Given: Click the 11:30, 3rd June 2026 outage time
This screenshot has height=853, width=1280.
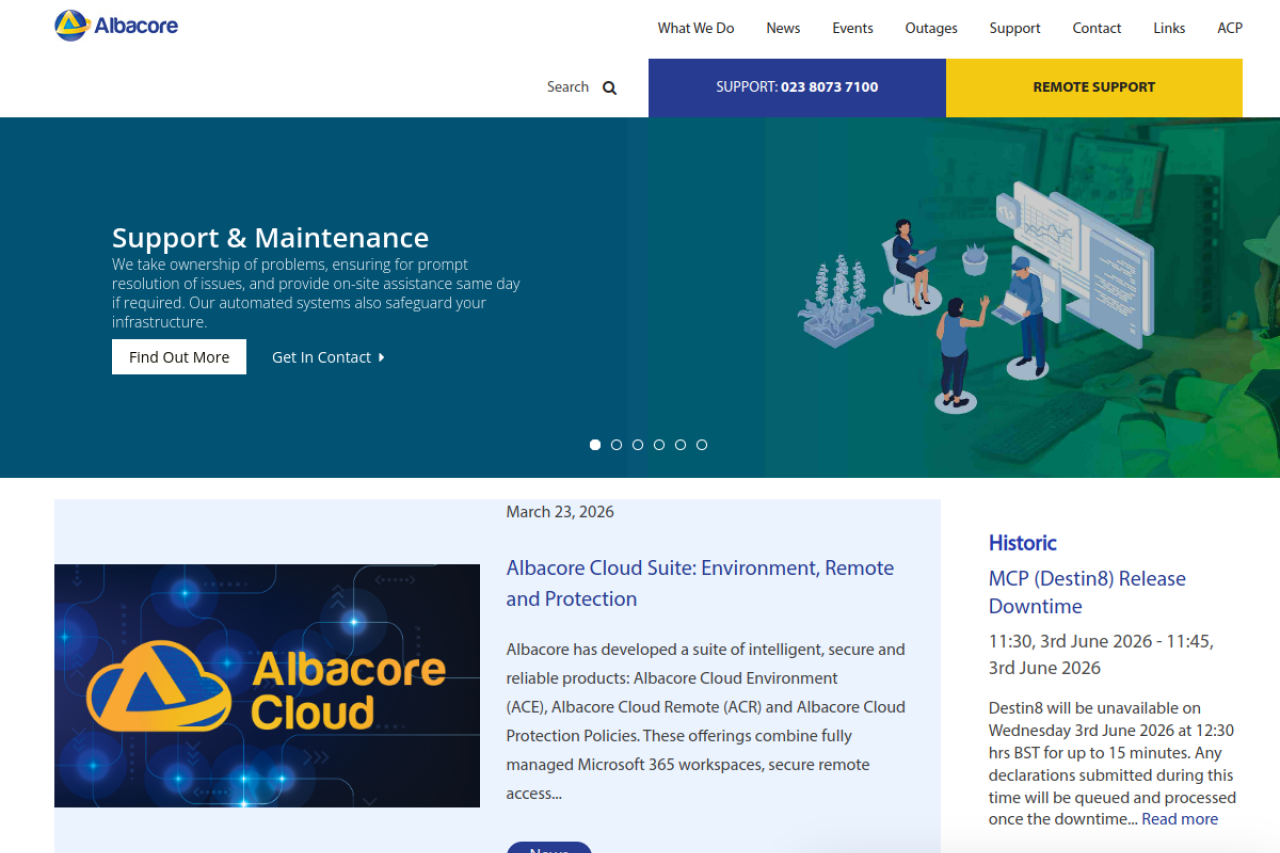Looking at the screenshot, I should pos(1101,654).
